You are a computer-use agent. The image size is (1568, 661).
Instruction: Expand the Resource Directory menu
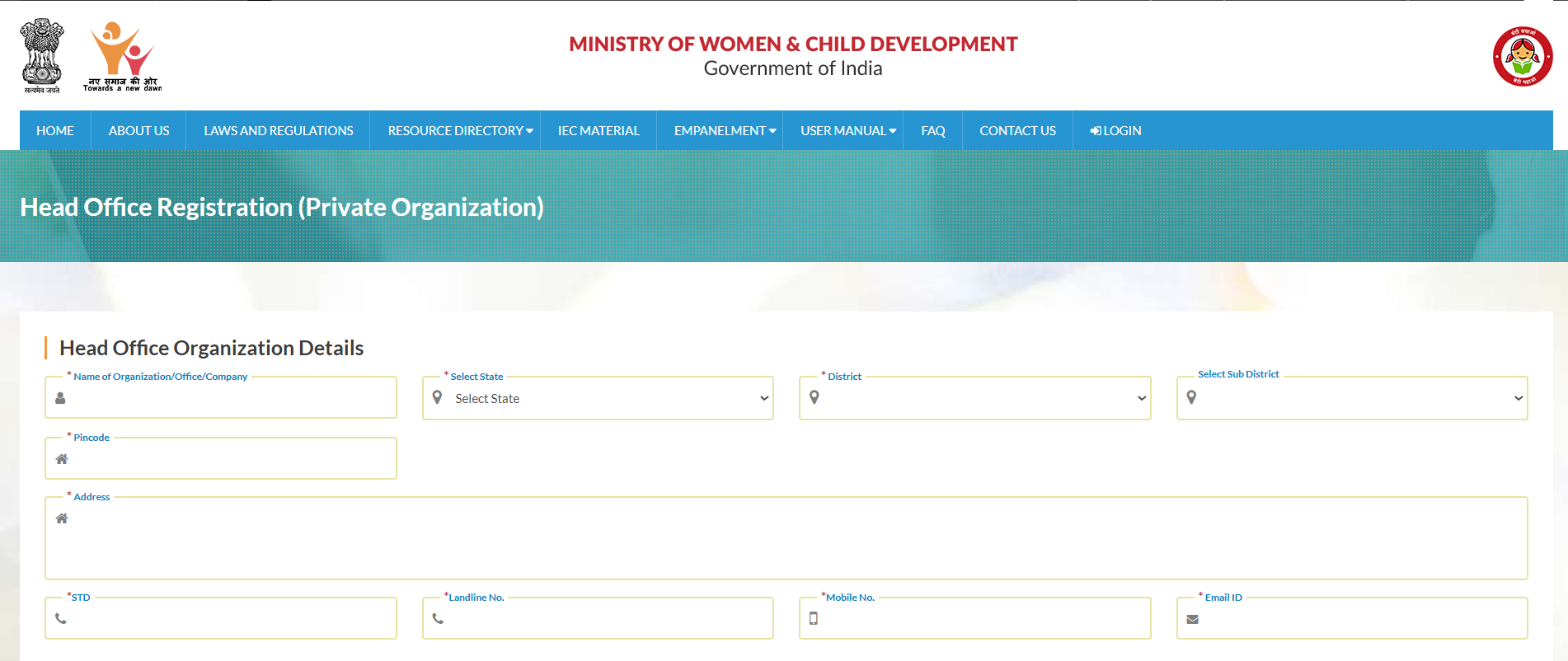coord(459,131)
